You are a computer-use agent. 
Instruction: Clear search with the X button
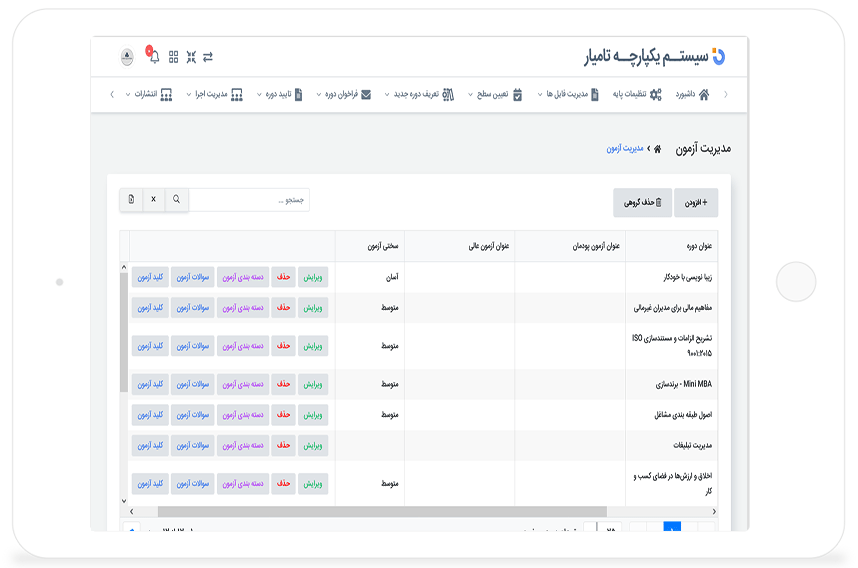(153, 200)
